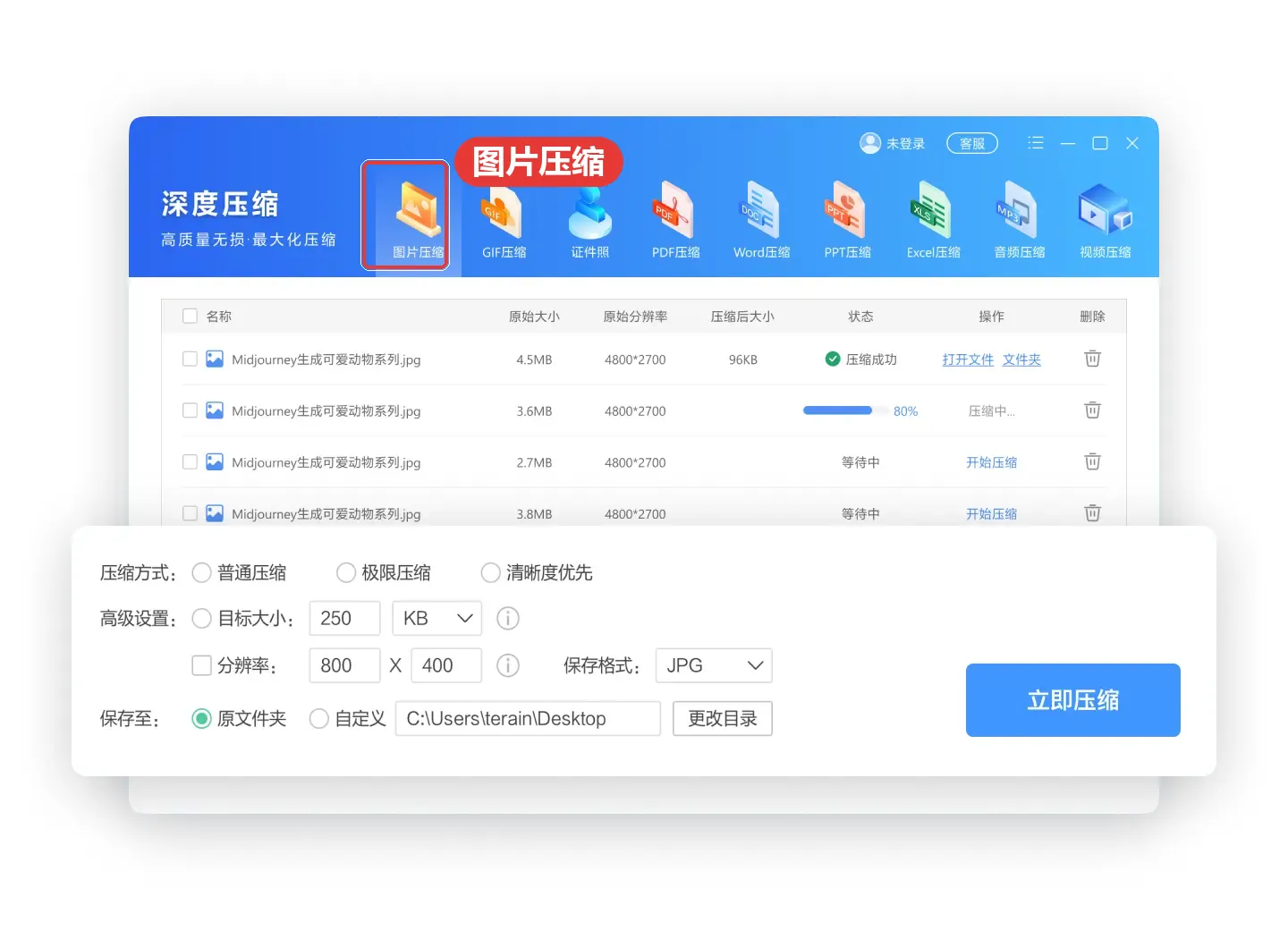Click the 原始大小 column header
This screenshot has width=1288, height=930.
pyautogui.click(x=534, y=317)
